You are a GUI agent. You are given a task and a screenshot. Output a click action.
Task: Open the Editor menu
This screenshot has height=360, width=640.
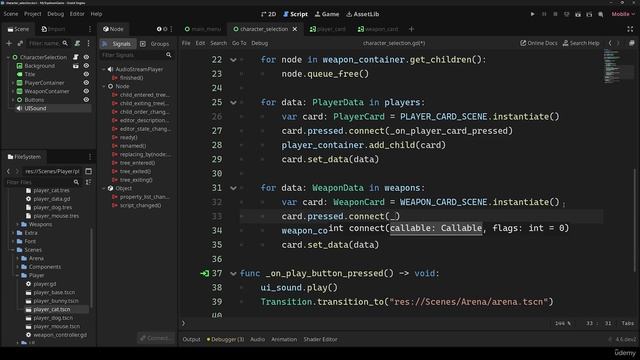point(77,14)
